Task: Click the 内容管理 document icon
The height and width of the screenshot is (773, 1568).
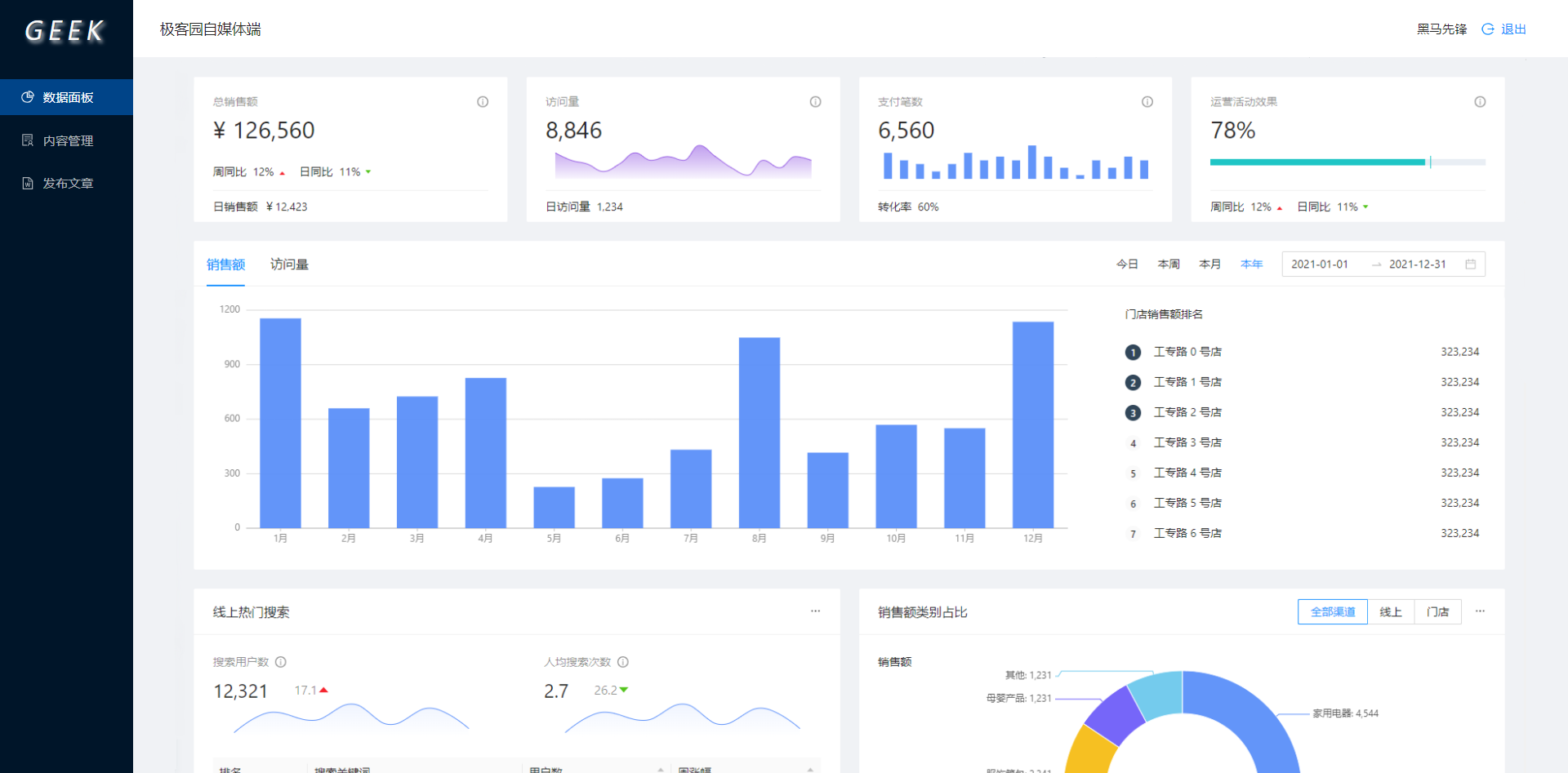Action: pyautogui.click(x=28, y=140)
